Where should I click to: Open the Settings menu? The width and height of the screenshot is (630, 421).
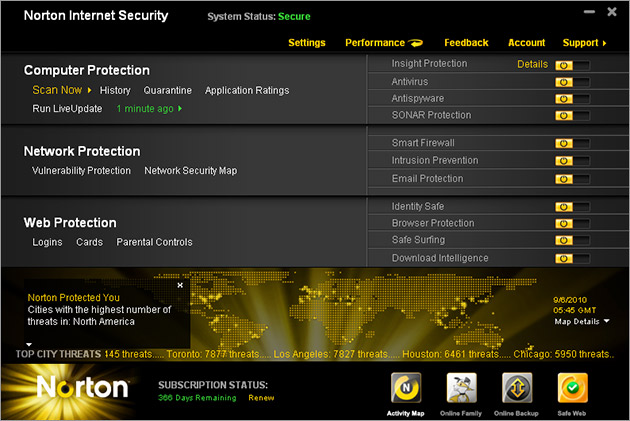(307, 43)
